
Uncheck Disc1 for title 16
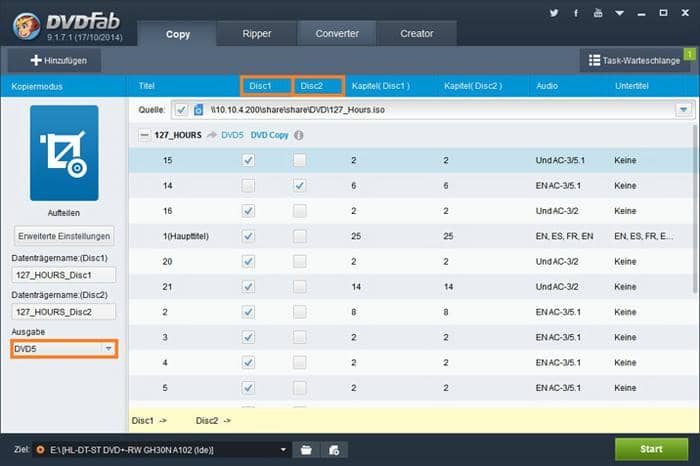[x=248, y=211]
